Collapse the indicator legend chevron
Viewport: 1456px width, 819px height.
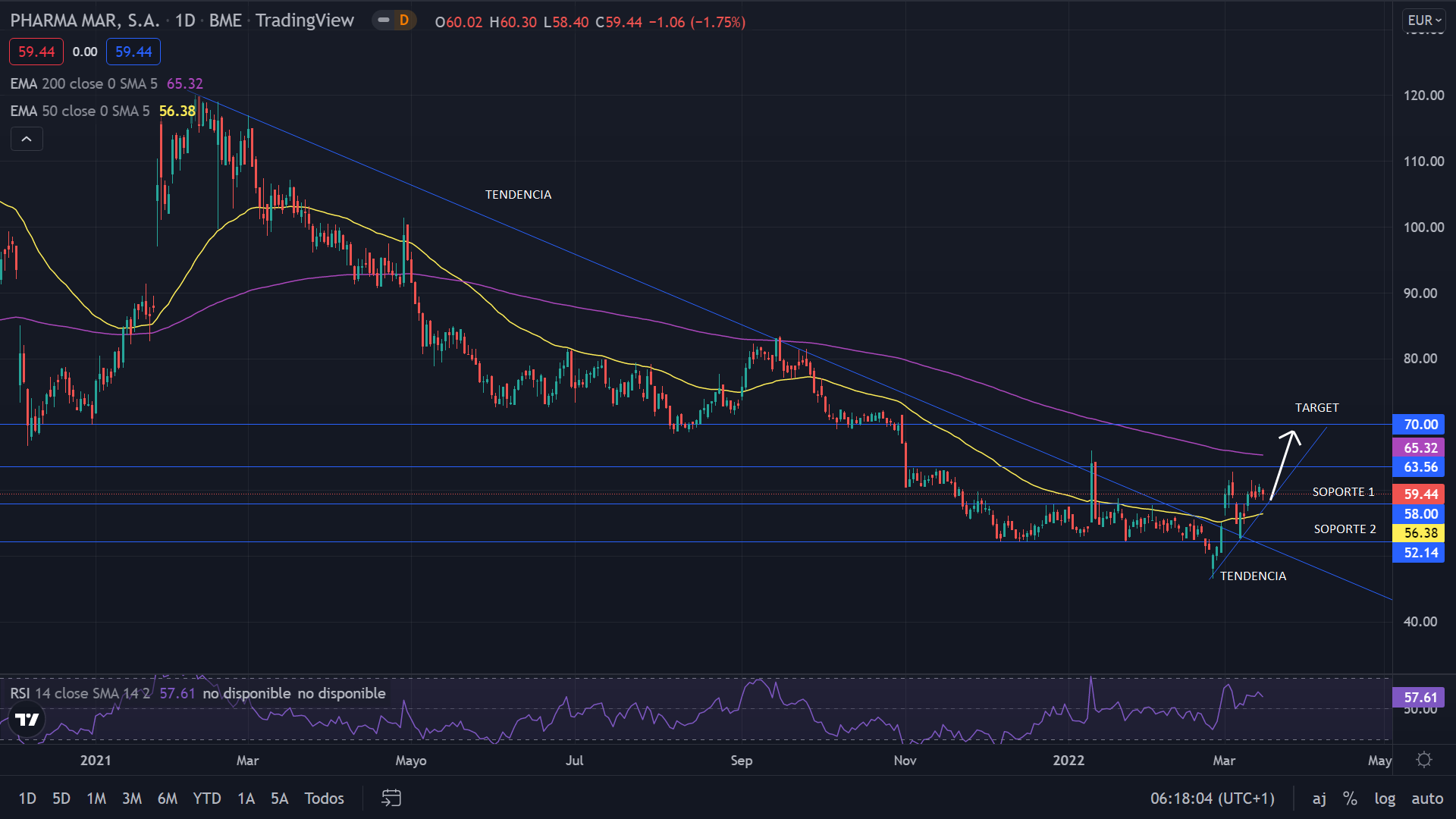click(x=27, y=139)
